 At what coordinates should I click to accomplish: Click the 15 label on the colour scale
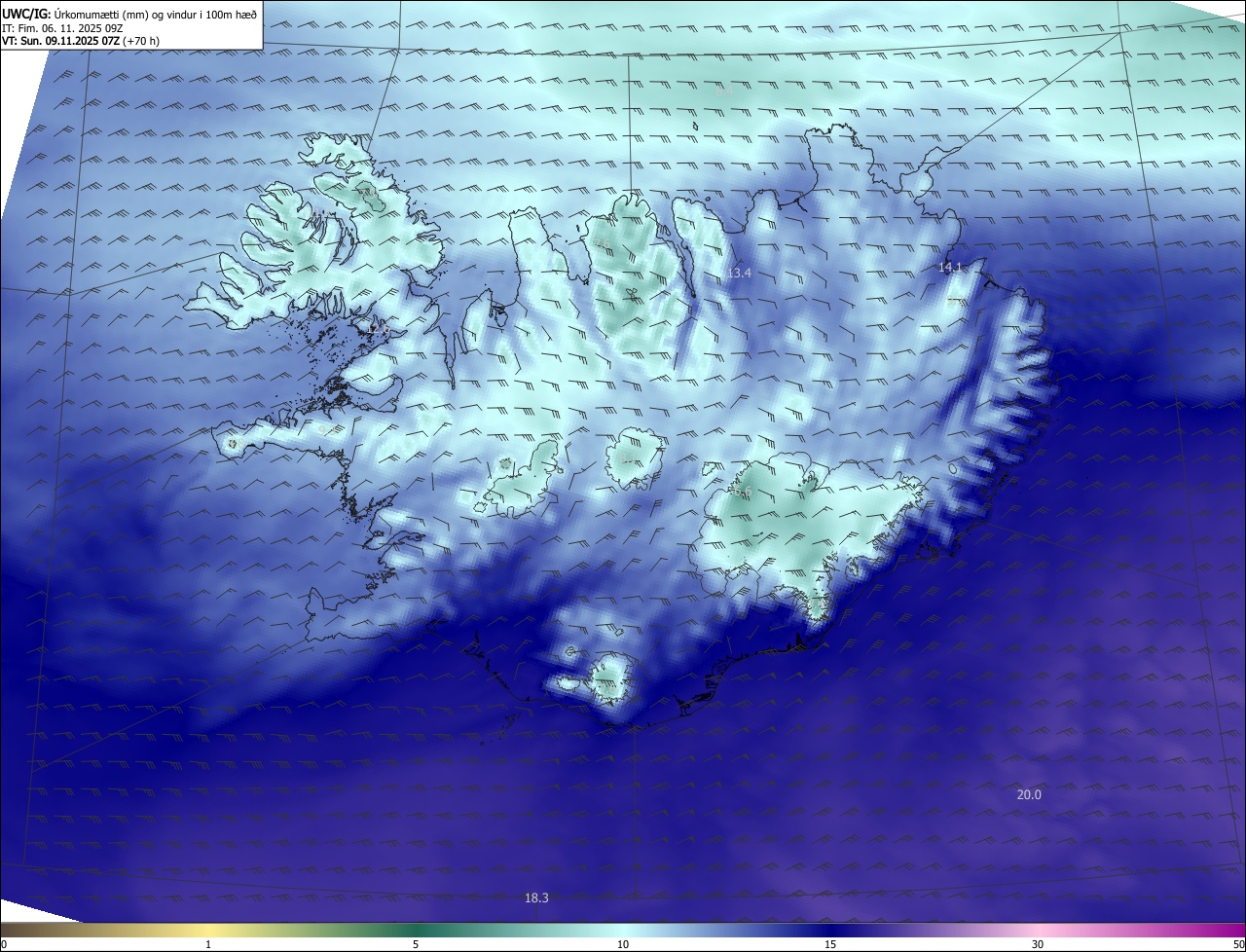[830, 944]
